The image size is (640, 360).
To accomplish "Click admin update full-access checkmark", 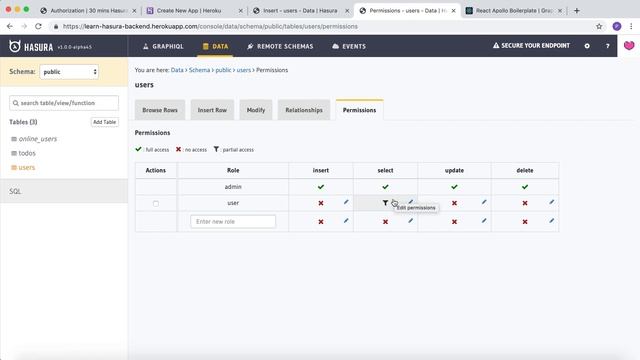I will click(454, 187).
